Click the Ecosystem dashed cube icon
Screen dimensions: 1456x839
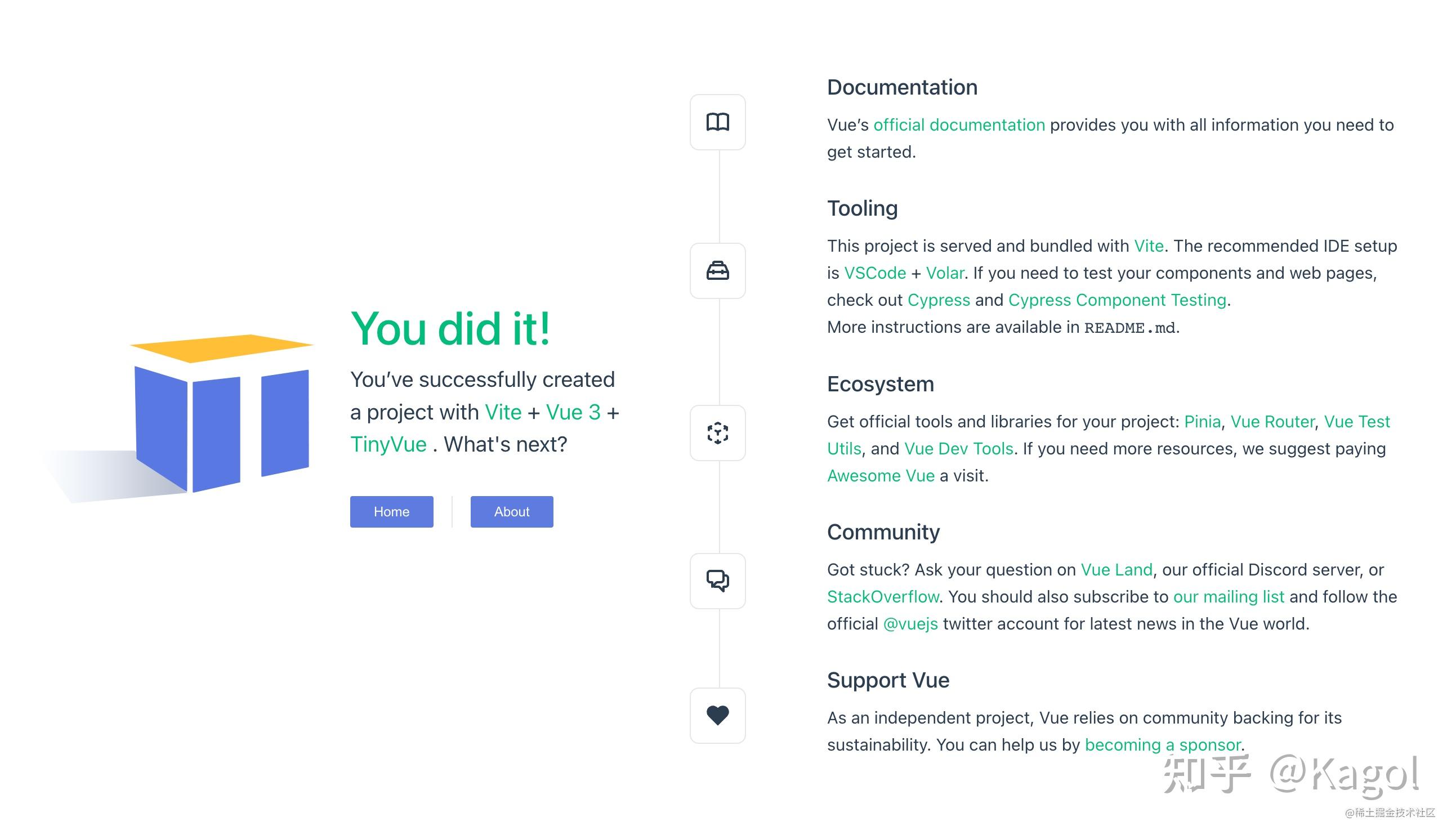coord(717,433)
